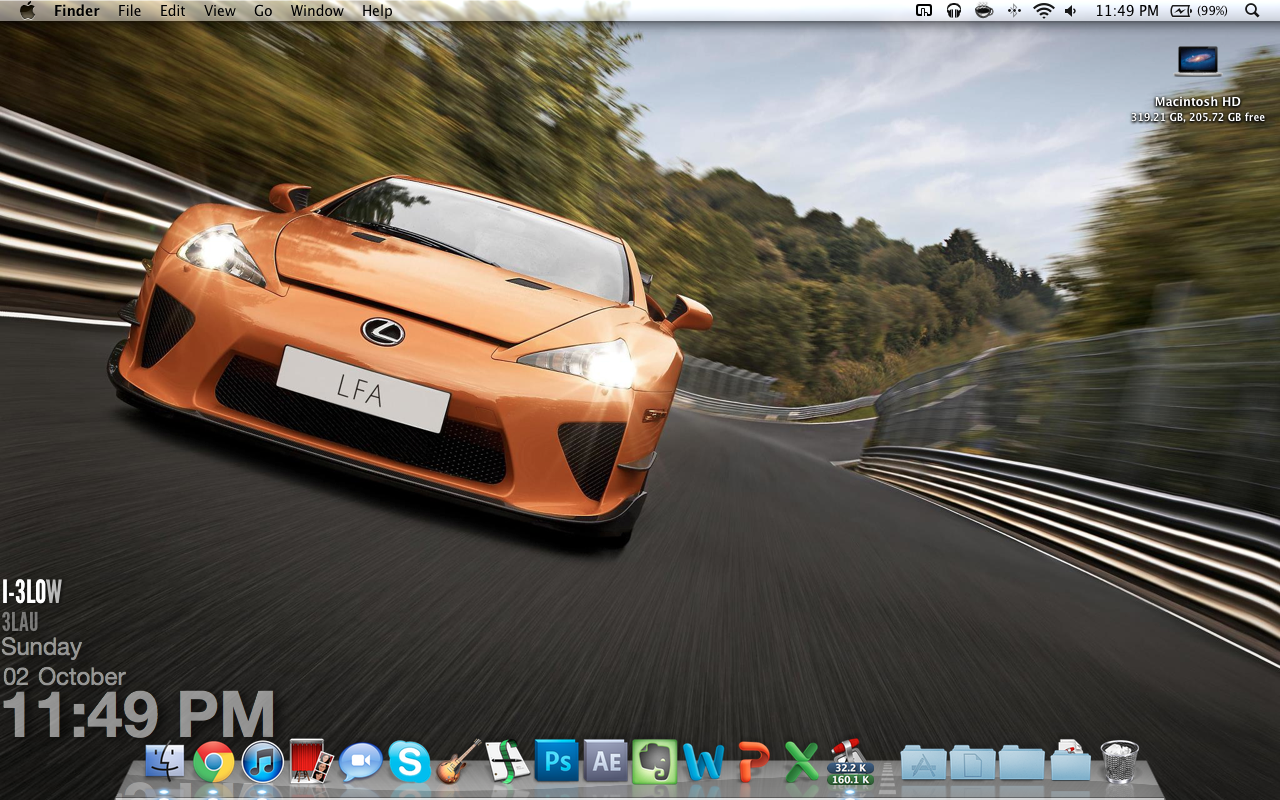Open iTunes from the Dock
This screenshot has width=1280, height=800.
[262, 763]
